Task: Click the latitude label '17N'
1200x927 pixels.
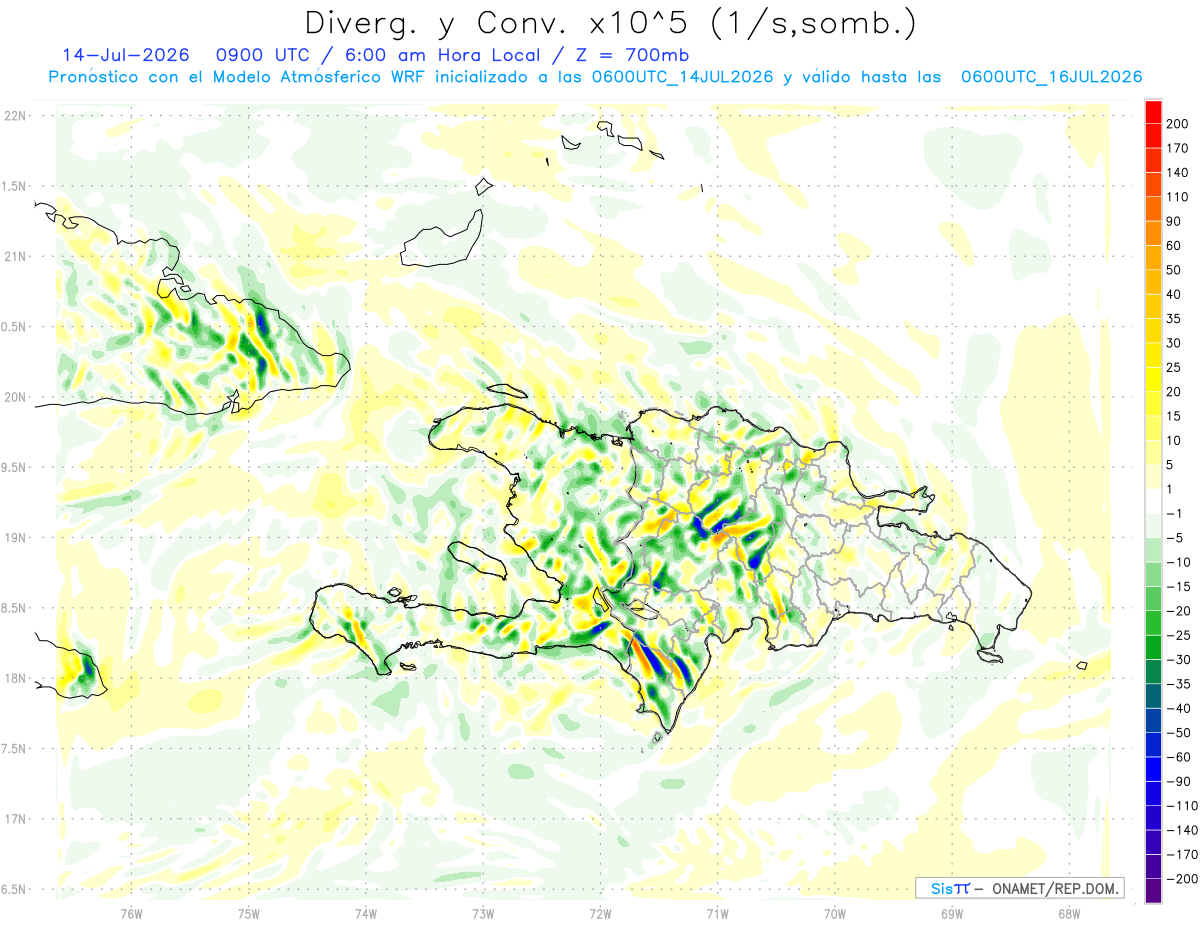Action: coord(14,819)
